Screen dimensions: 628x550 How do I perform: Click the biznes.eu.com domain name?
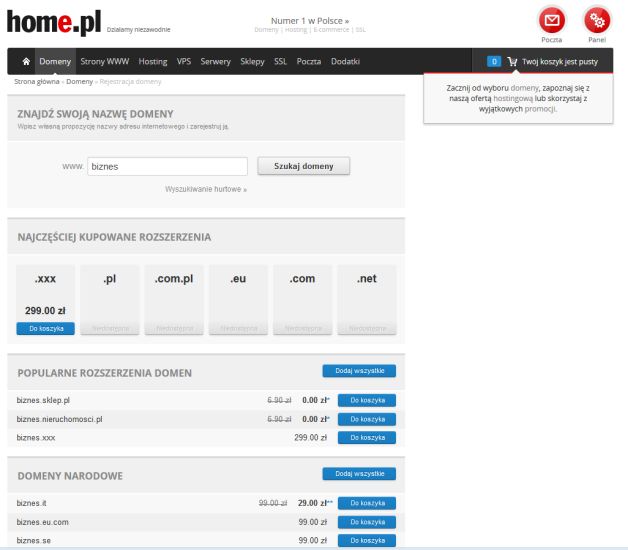pyautogui.click(x=42, y=522)
